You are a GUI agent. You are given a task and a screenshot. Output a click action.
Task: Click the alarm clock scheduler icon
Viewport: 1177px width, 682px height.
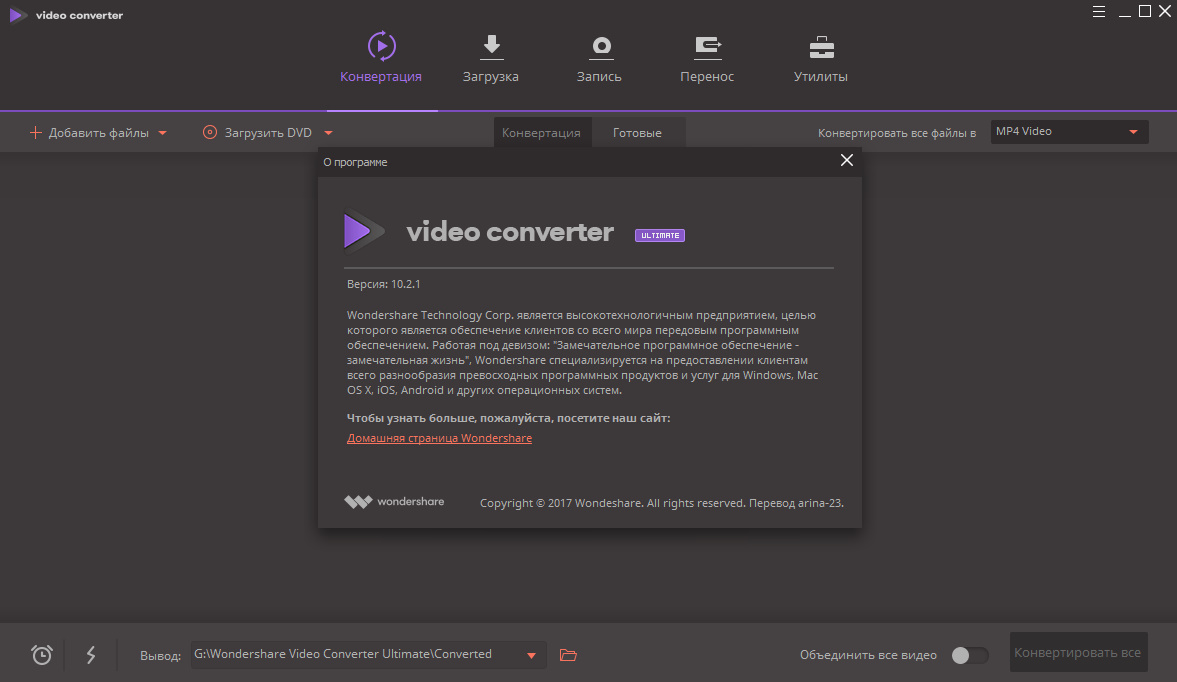[x=42, y=655]
